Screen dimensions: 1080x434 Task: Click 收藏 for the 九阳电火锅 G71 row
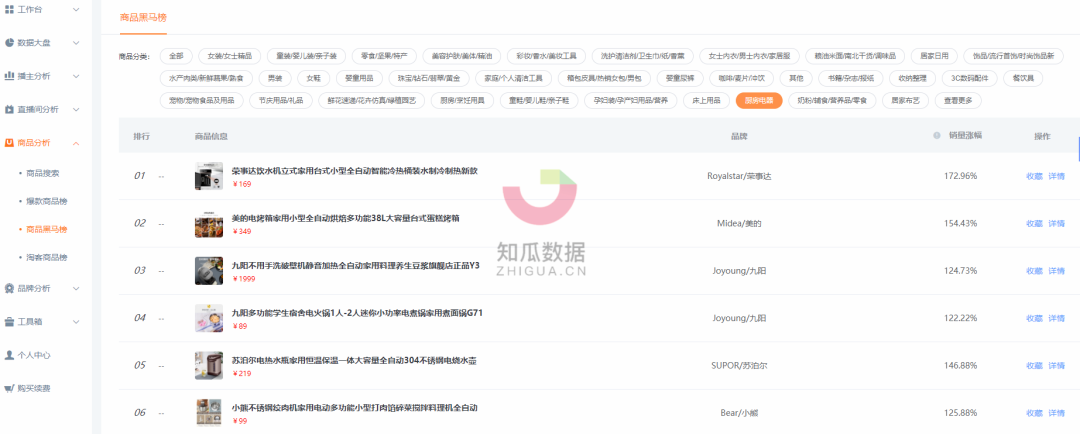point(1034,318)
